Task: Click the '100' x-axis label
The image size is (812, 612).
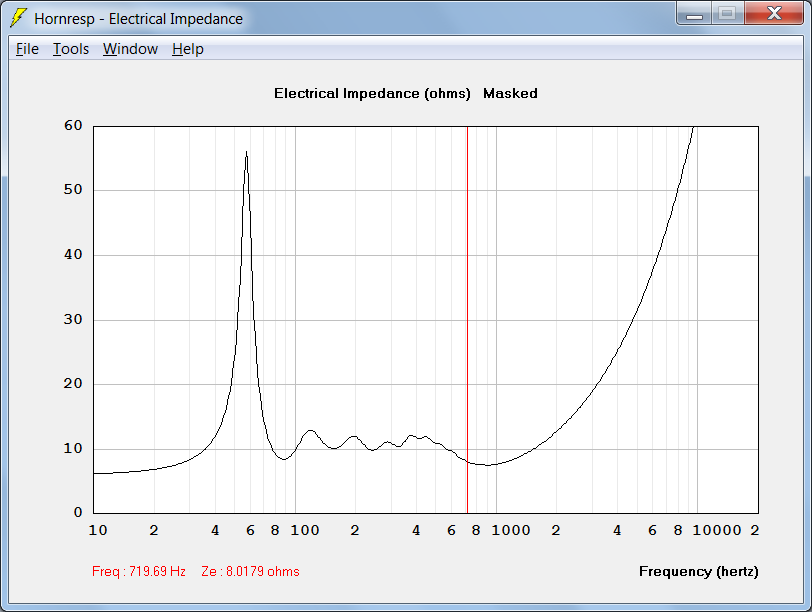Action: (304, 530)
